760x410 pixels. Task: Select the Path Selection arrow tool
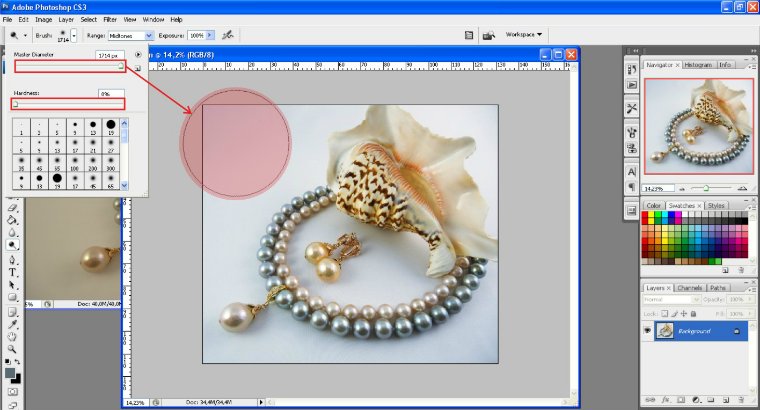[x=12, y=285]
